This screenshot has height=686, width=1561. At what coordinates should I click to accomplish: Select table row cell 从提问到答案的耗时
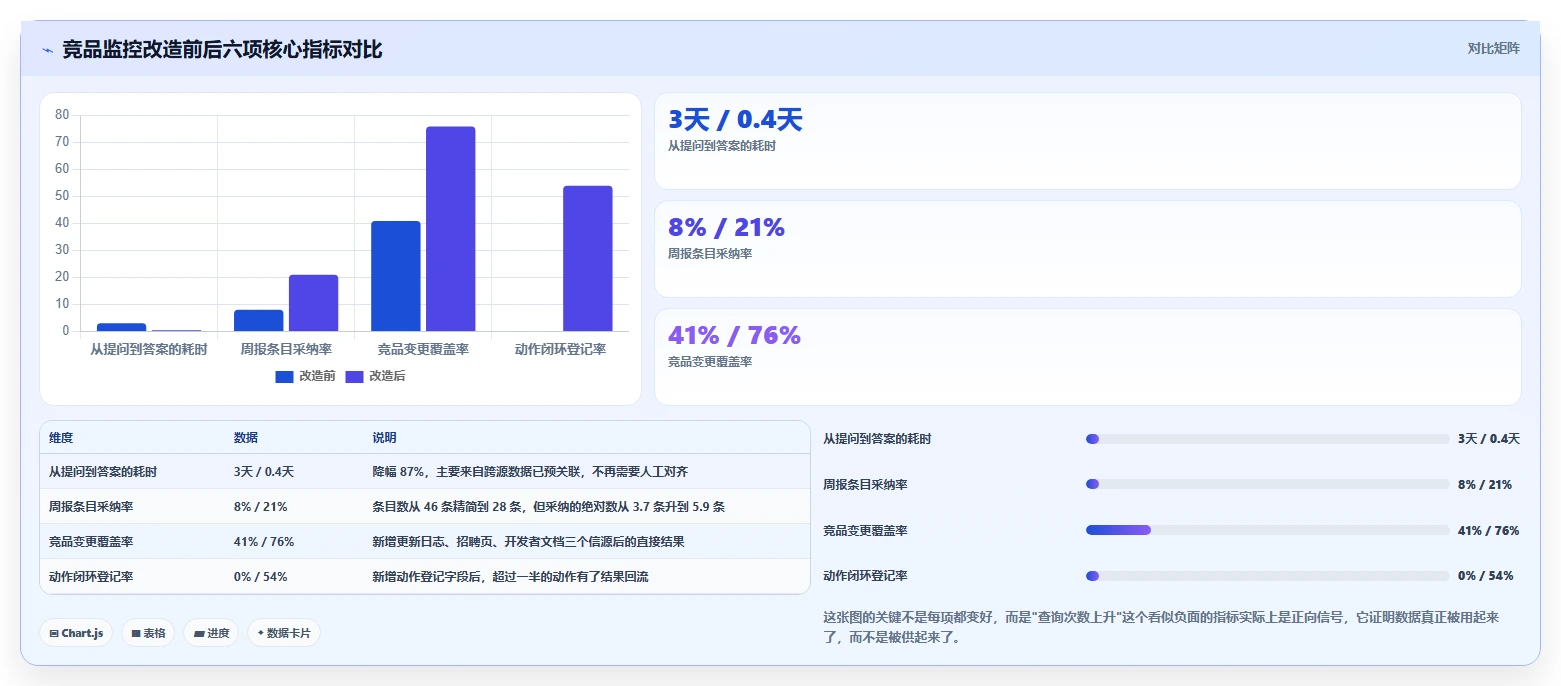pyautogui.click(x=103, y=472)
